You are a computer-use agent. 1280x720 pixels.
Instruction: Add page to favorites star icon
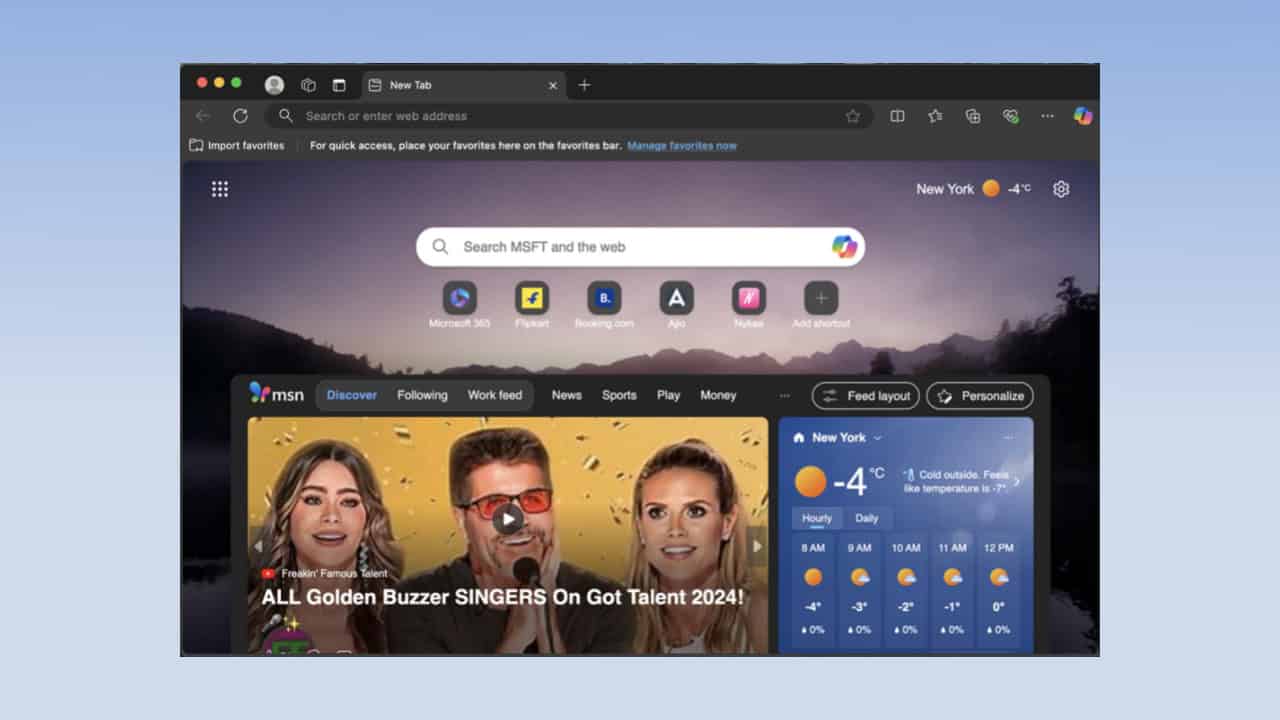click(x=853, y=116)
